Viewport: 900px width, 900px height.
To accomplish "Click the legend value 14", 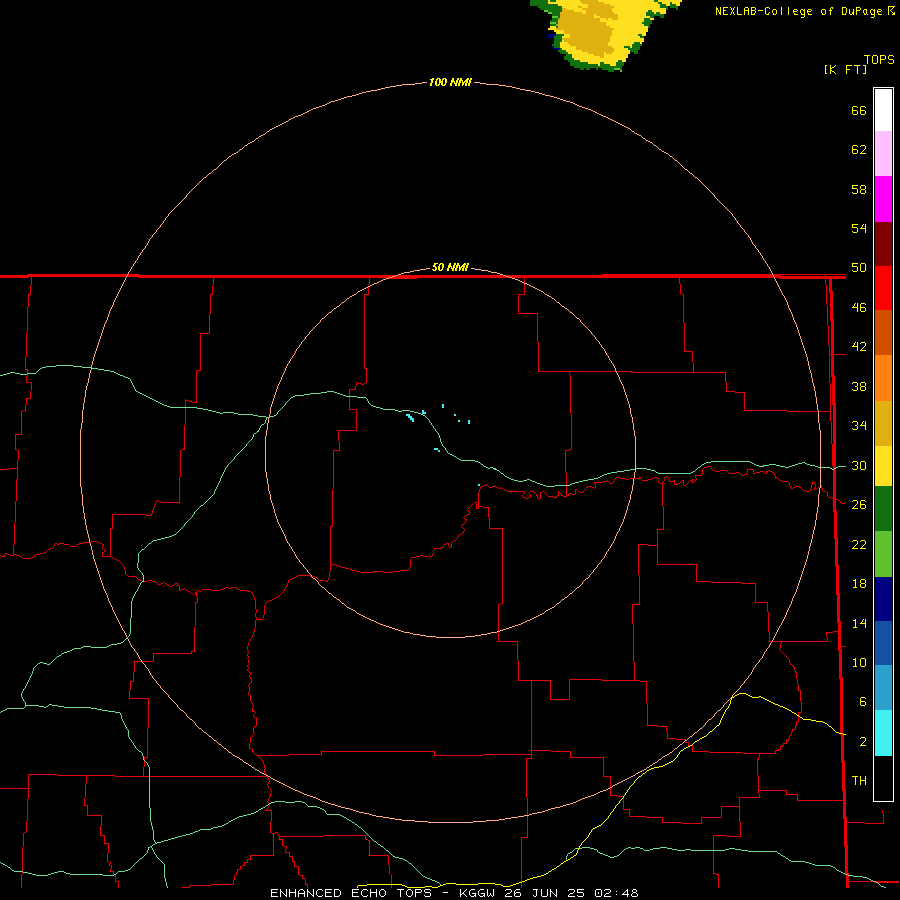I will [859, 623].
